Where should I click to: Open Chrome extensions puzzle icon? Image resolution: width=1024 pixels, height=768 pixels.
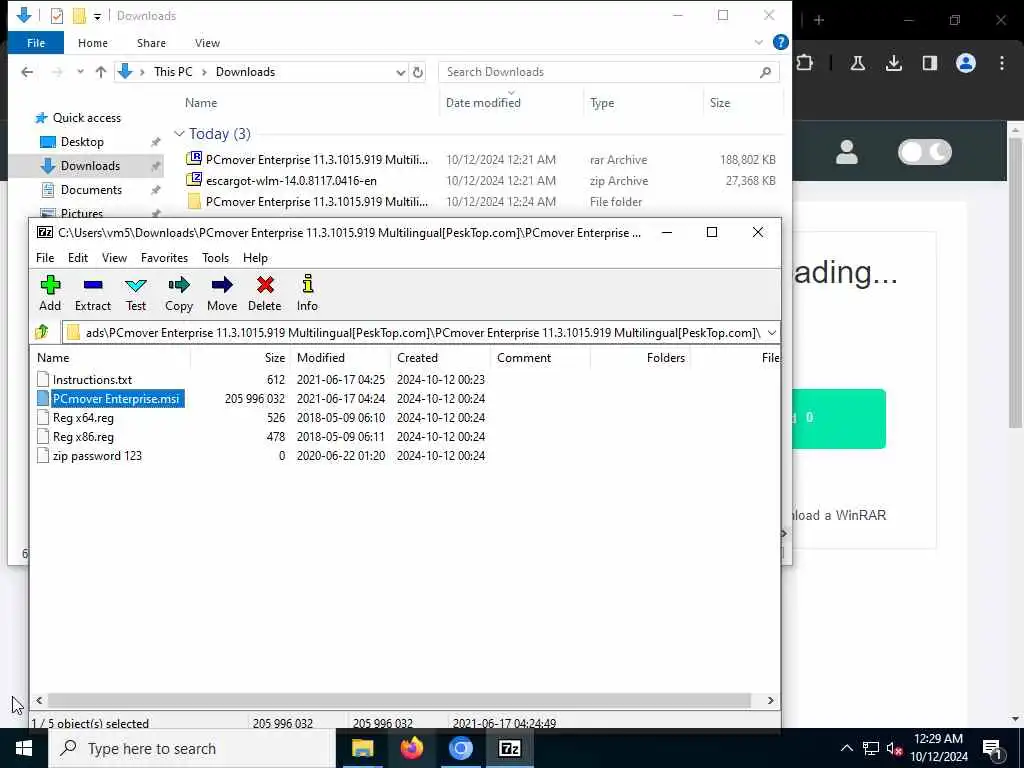click(x=805, y=63)
